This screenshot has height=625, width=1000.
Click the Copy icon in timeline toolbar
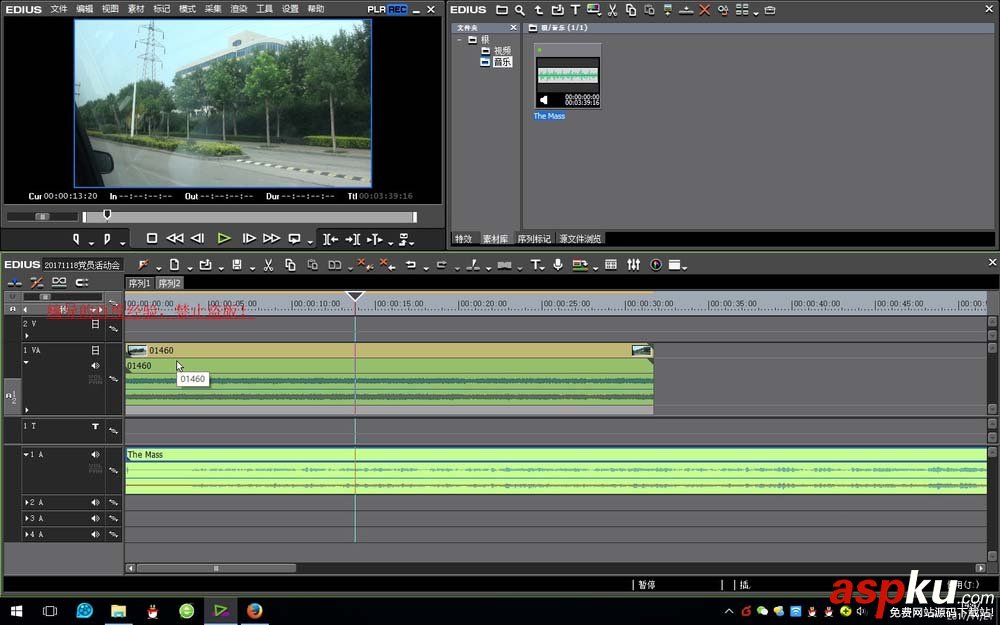coord(290,265)
